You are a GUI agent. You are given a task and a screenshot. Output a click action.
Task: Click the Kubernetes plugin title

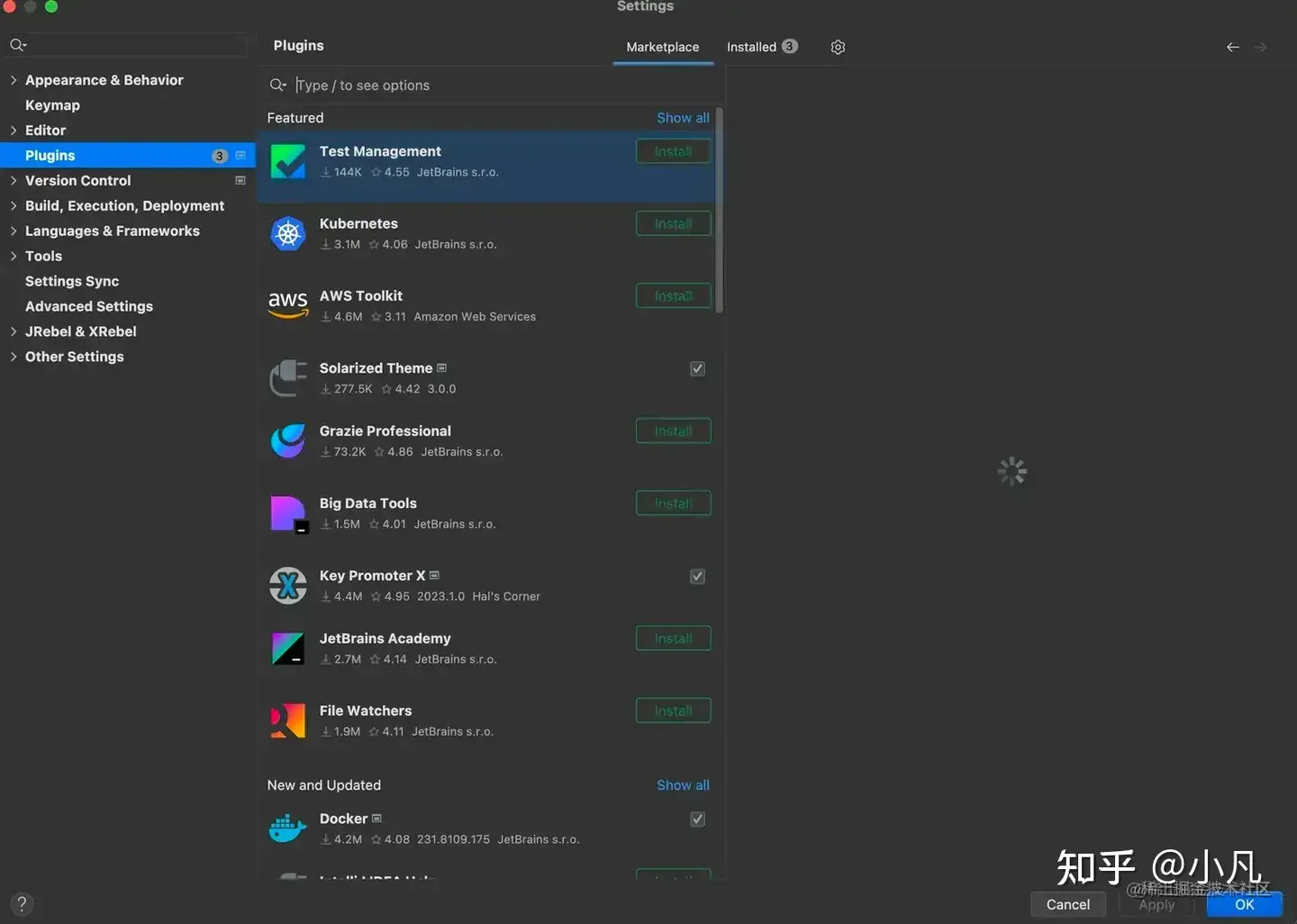(358, 223)
